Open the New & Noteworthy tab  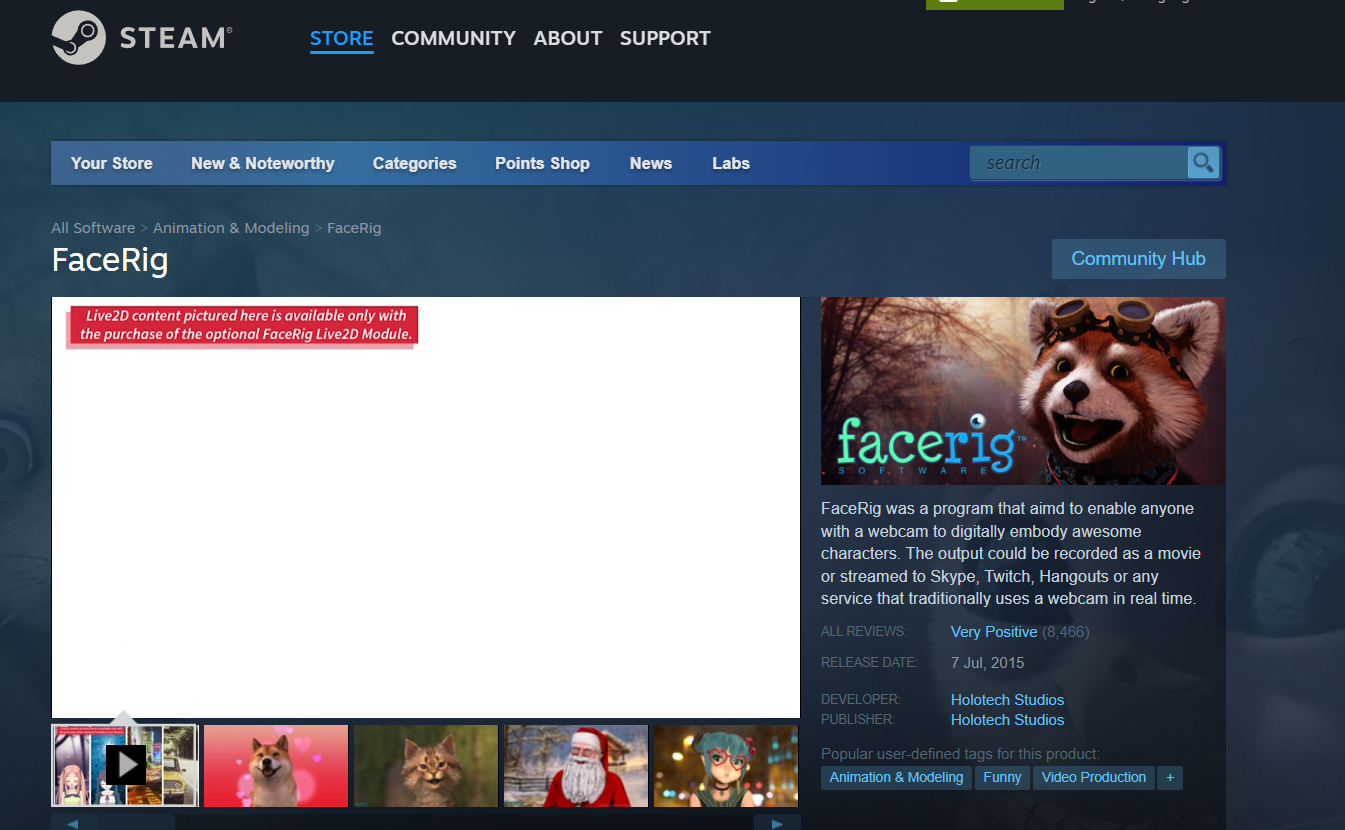pos(263,163)
